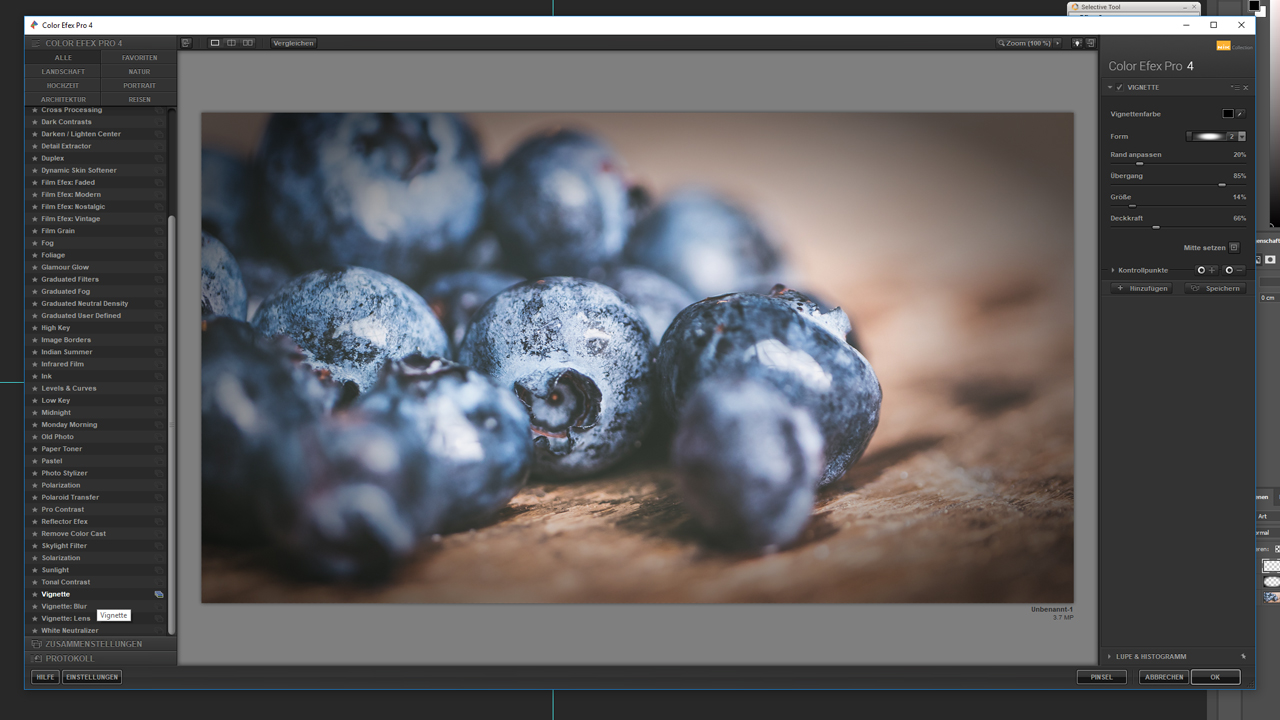Viewport: 1280px width, 720px height.
Task: Open the Vignette filter options menu icon
Action: pos(1235,87)
